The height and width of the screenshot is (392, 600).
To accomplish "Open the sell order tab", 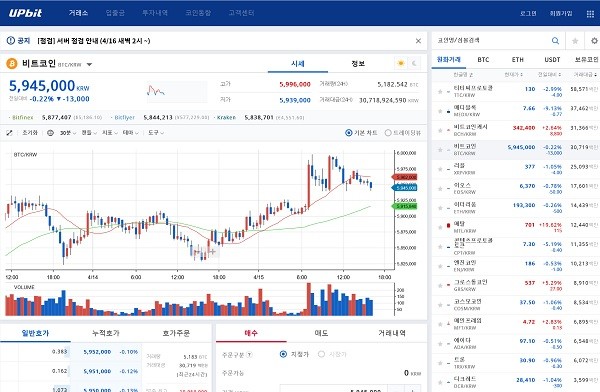I will click(x=321, y=333).
